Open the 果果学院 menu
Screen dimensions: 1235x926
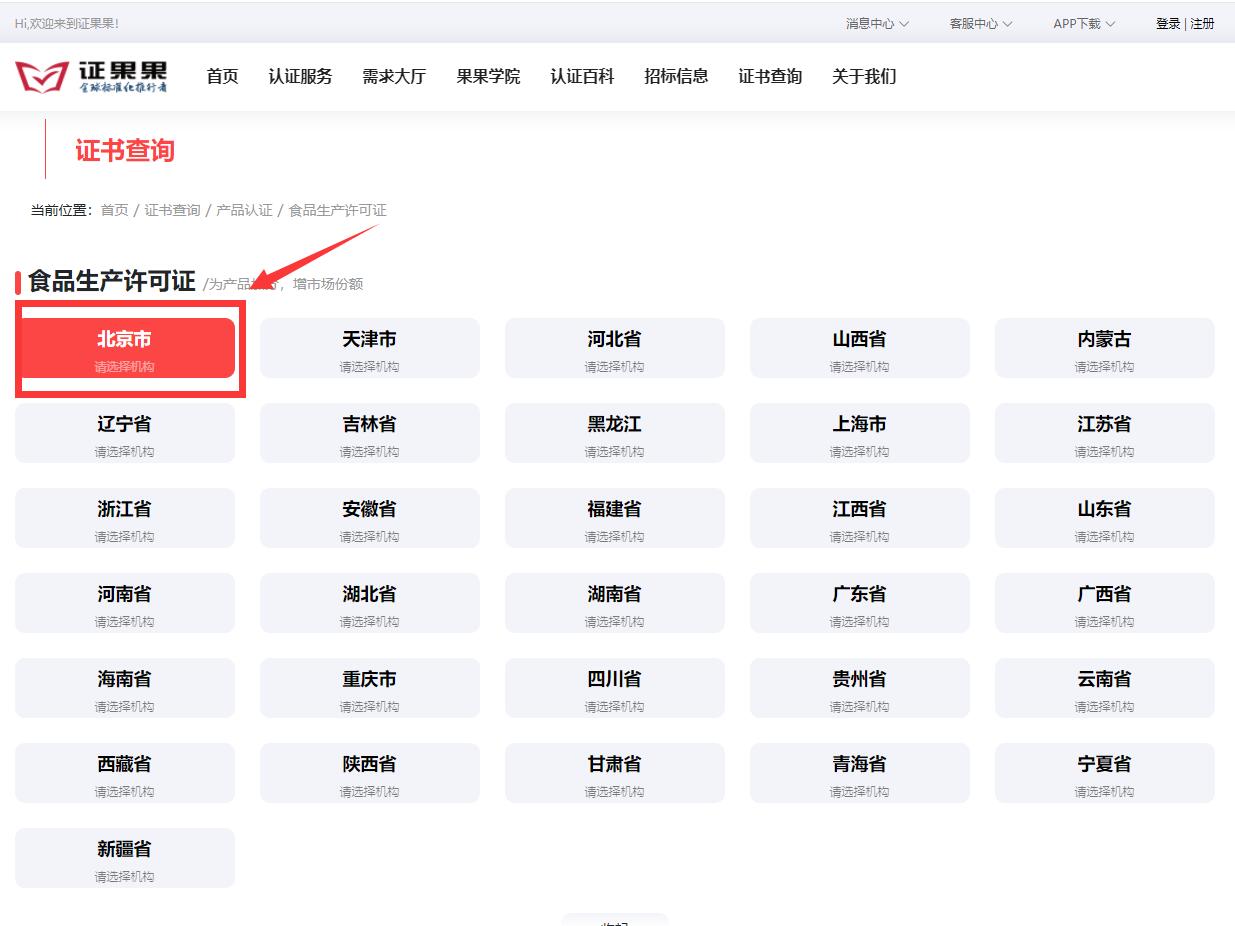(487, 76)
